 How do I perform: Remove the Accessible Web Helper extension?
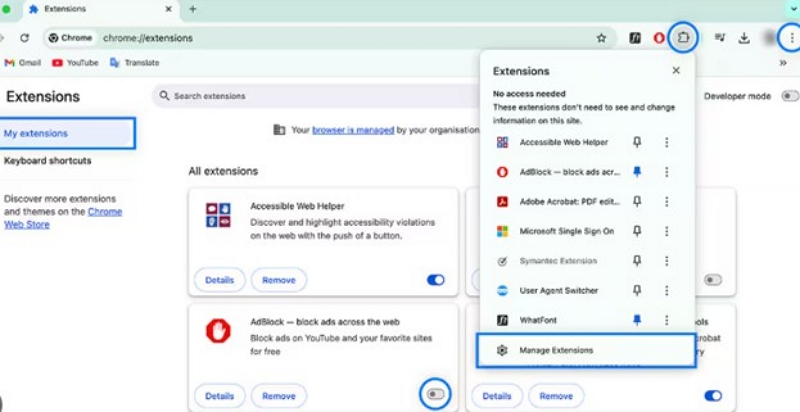pos(279,280)
